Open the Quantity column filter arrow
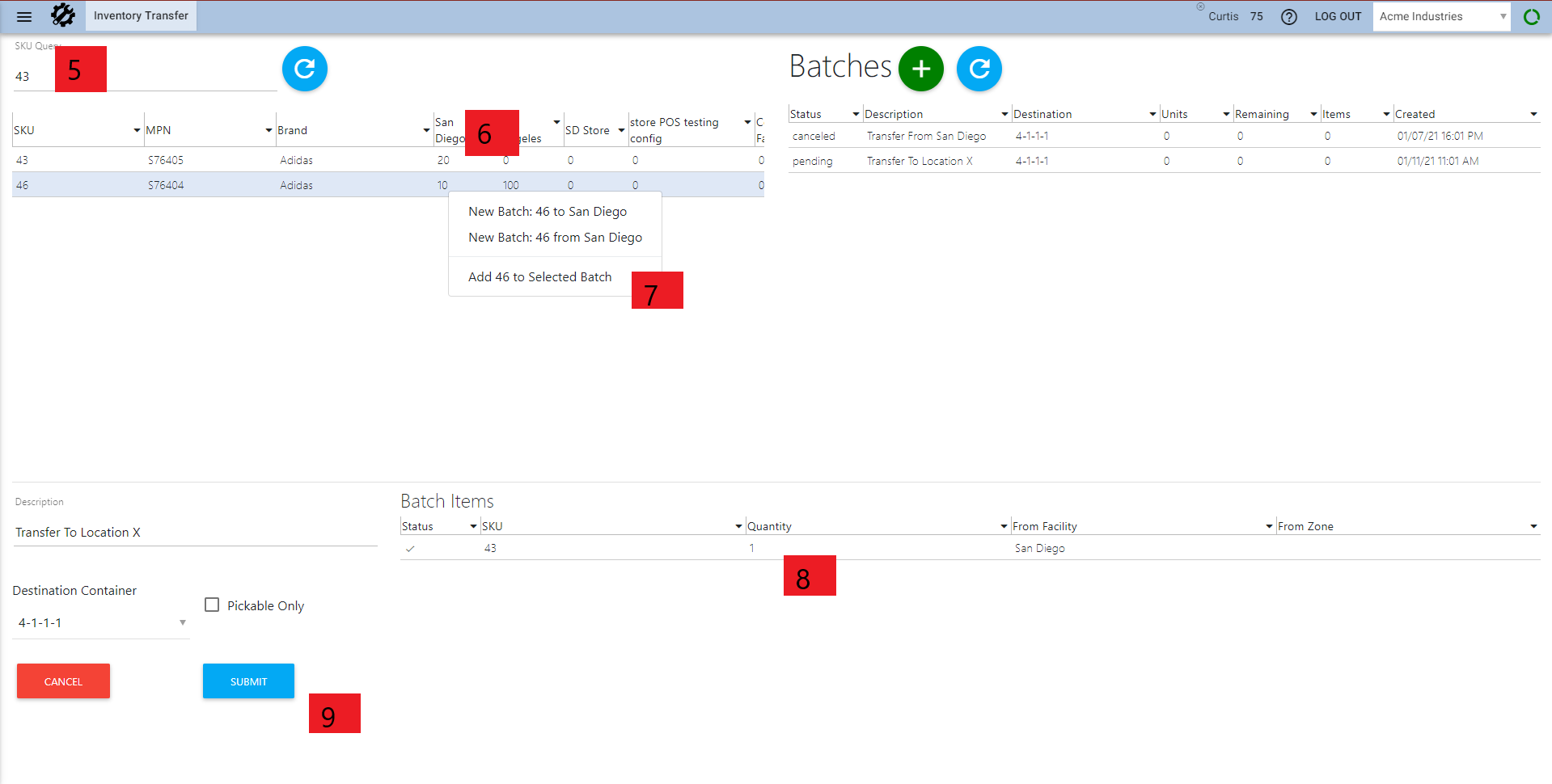Screen dimensions: 1552x784 pos(1004,526)
